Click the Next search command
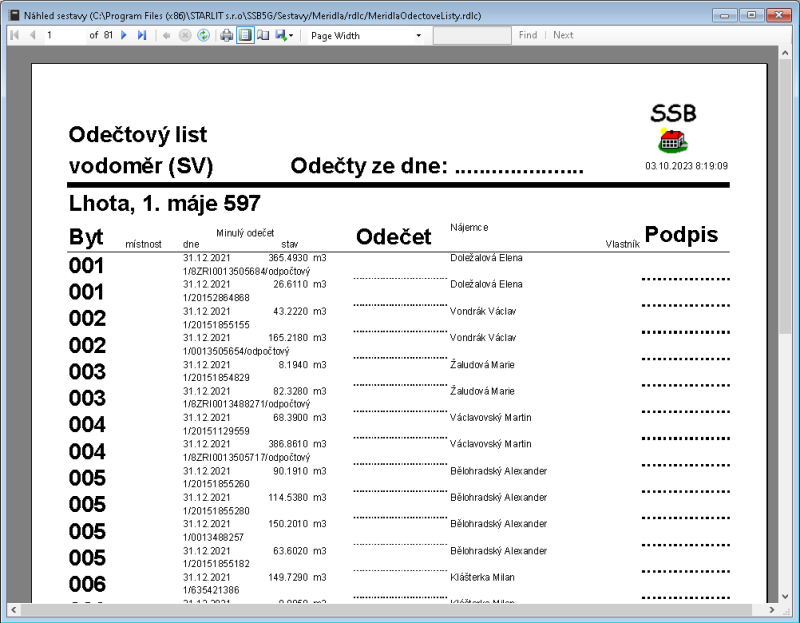This screenshot has height=623, width=800. pyautogui.click(x=563, y=35)
